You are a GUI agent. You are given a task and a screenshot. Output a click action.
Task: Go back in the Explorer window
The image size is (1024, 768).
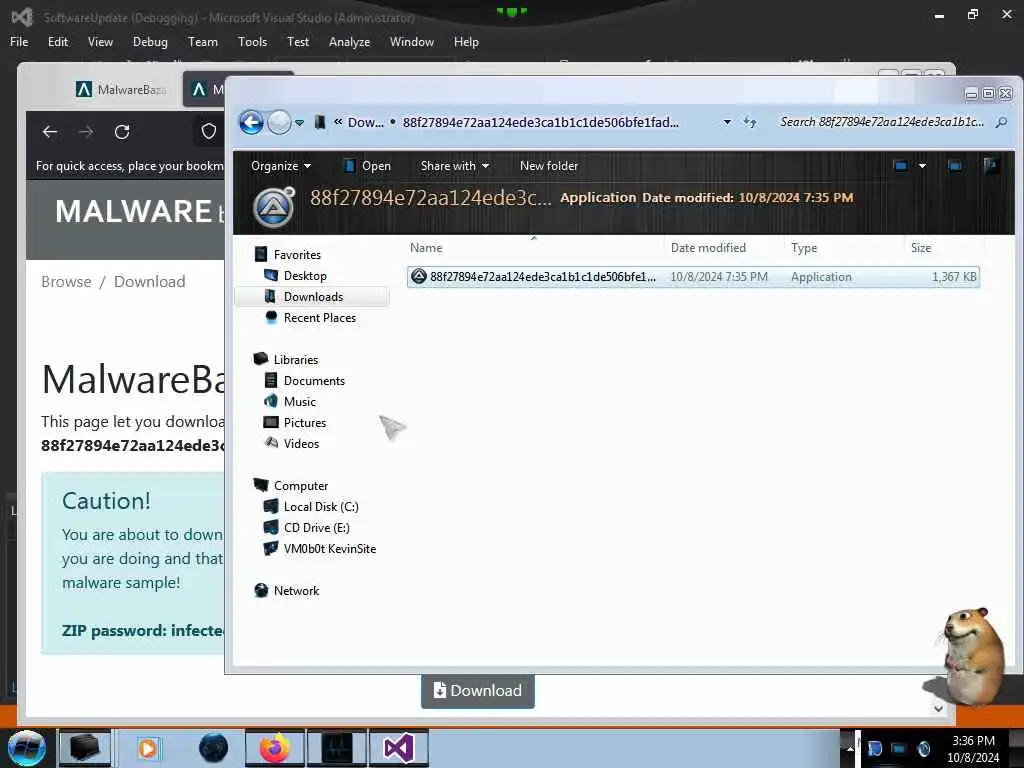click(x=251, y=122)
